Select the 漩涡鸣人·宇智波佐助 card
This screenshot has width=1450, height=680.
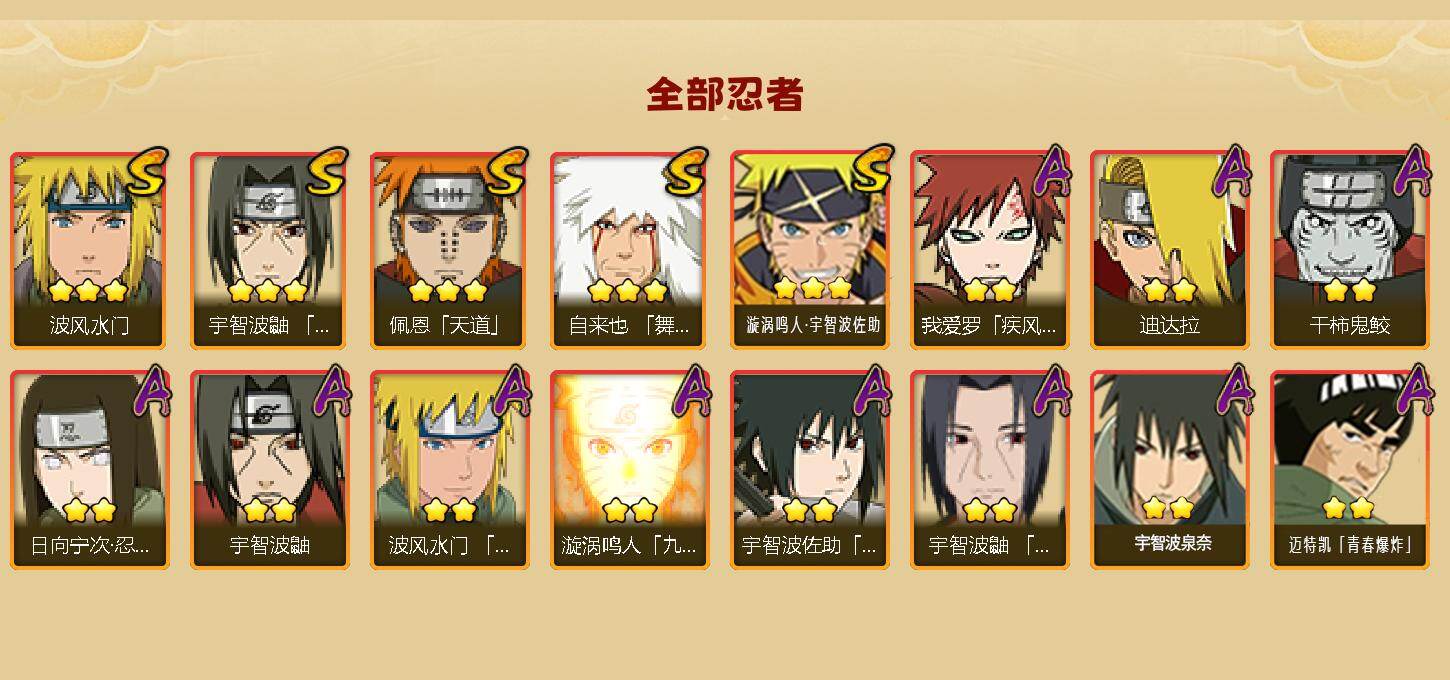point(809,250)
